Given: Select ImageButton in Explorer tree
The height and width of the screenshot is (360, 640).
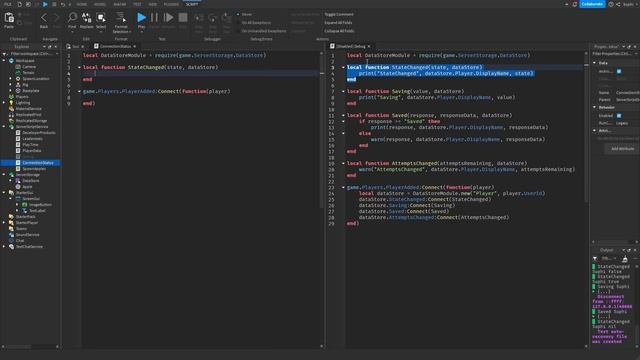Looking at the screenshot, I should (40, 205).
